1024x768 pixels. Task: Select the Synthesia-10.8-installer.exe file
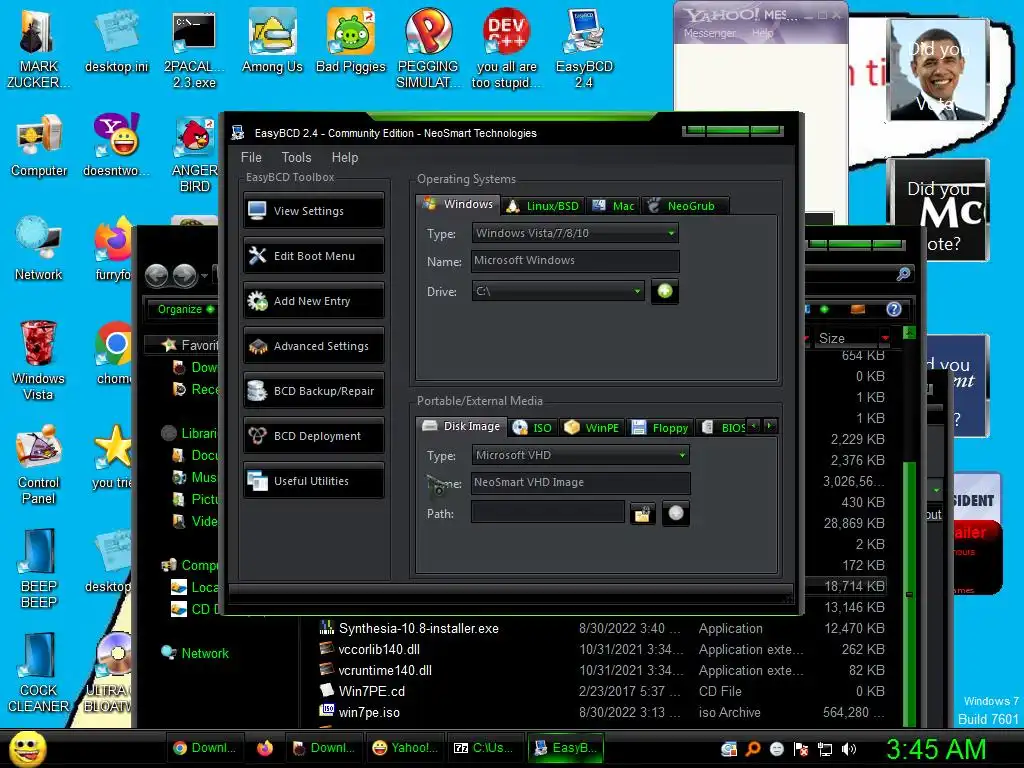coord(419,628)
